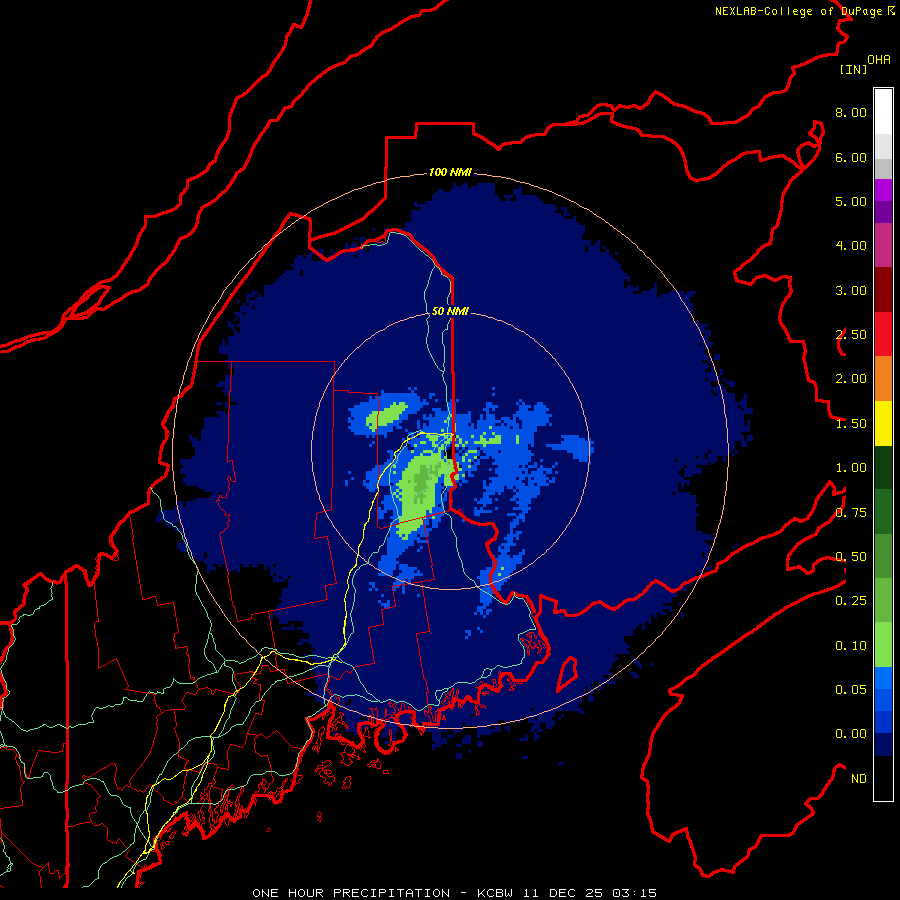Click the dark red swatch near 3.00

(x=883, y=289)
